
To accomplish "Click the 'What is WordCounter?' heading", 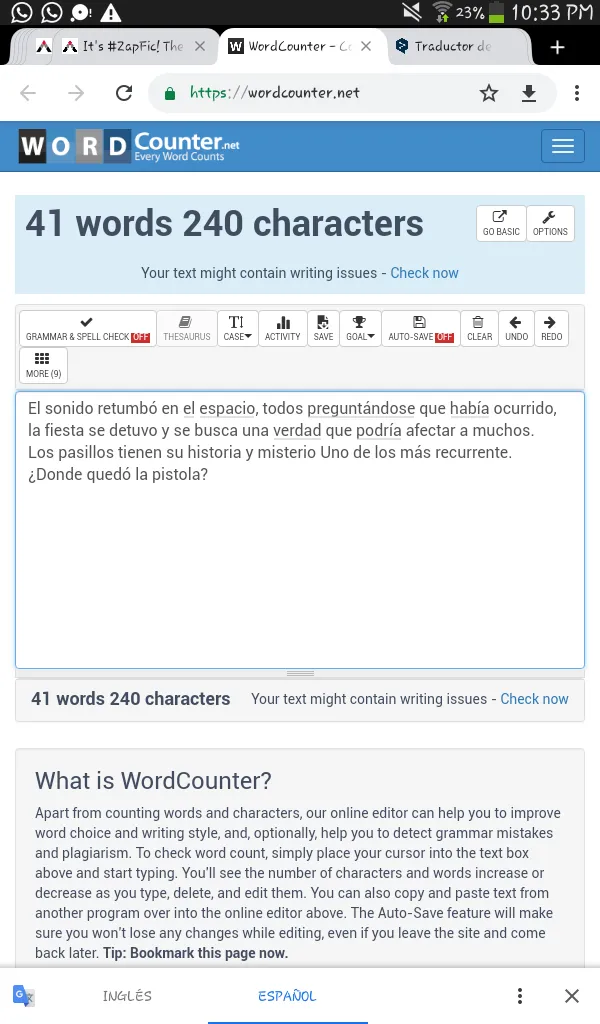I will [153, 780].
